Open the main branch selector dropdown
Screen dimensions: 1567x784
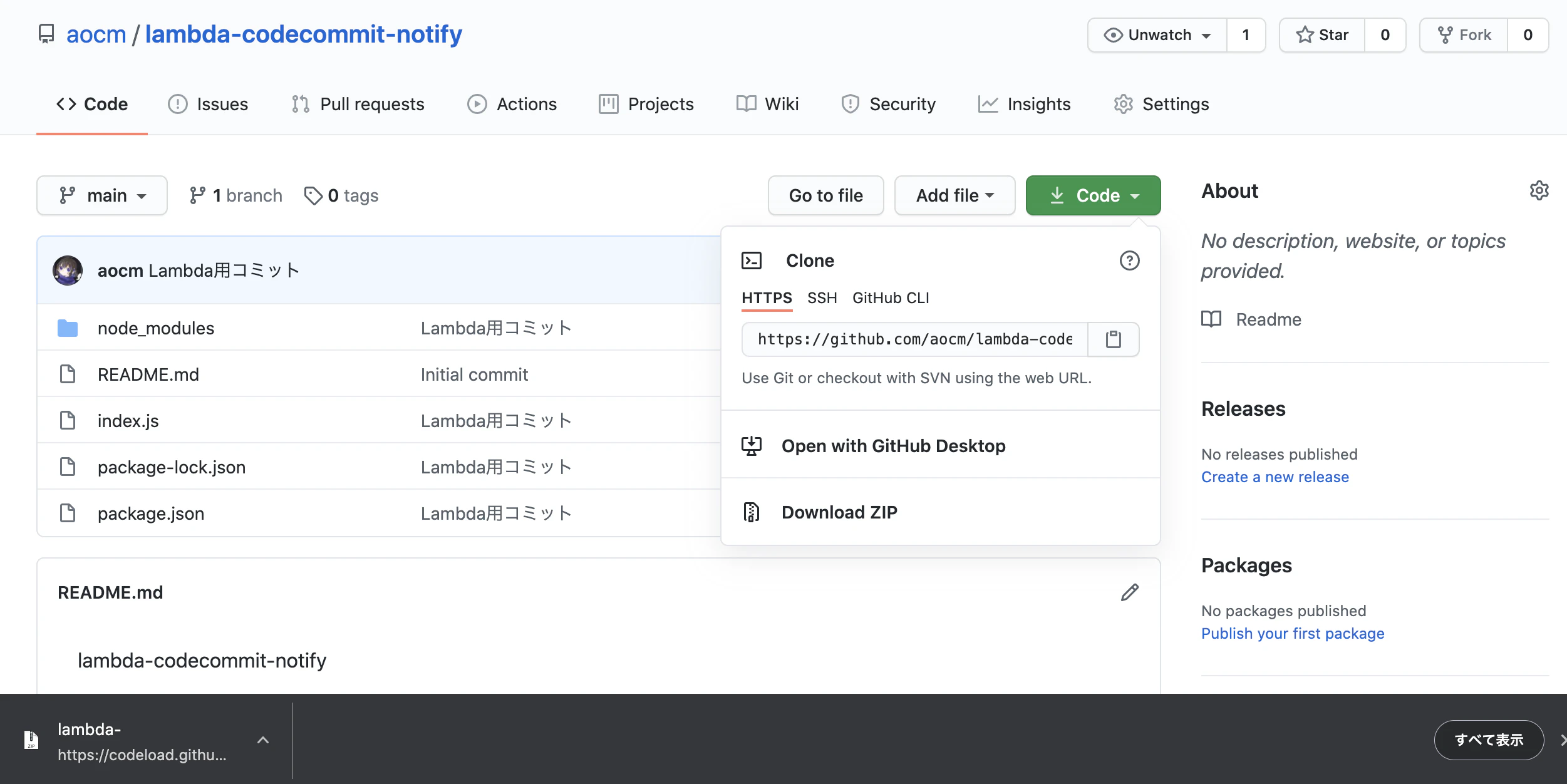click(x=102, y=195)
